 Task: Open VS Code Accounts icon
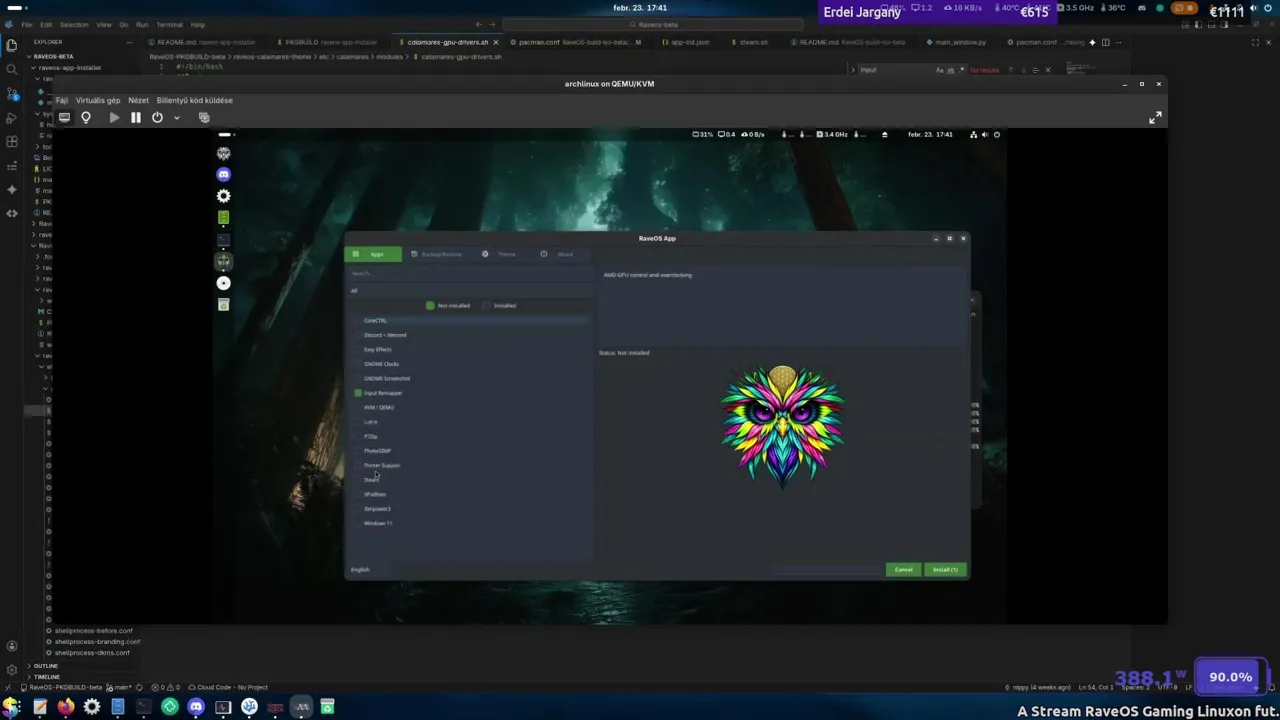pos(12,646)
